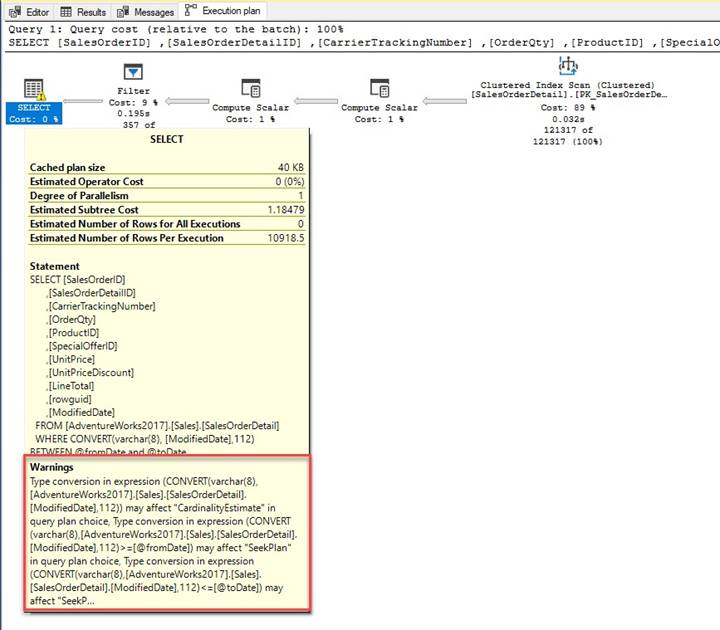
Task: Click the ',[rowguid]' statement line
Action: pos(69,399)
